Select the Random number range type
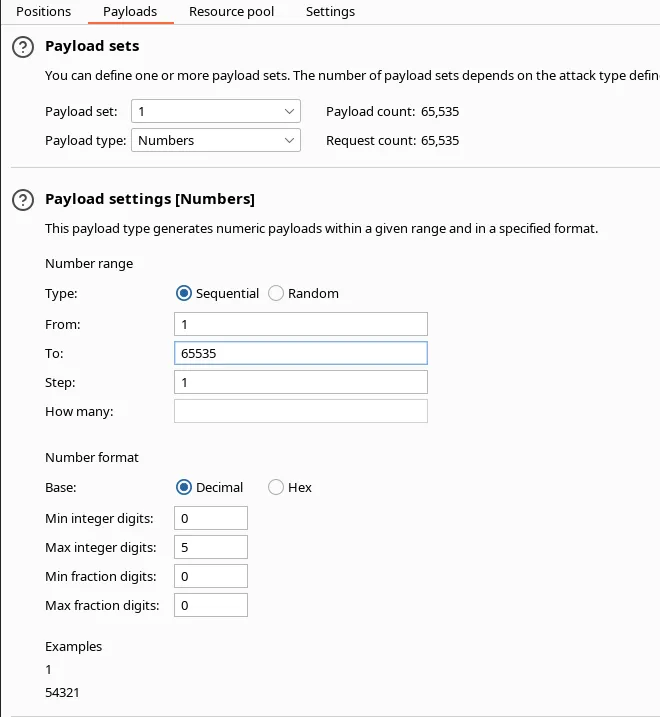 pos(276,294)
